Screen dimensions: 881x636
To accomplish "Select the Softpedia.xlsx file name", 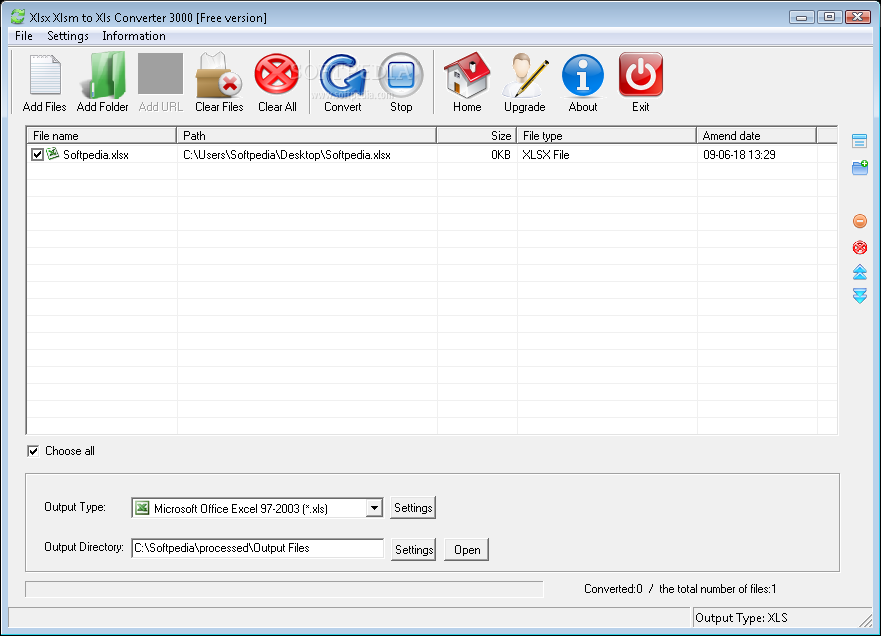I will (96, 155).
